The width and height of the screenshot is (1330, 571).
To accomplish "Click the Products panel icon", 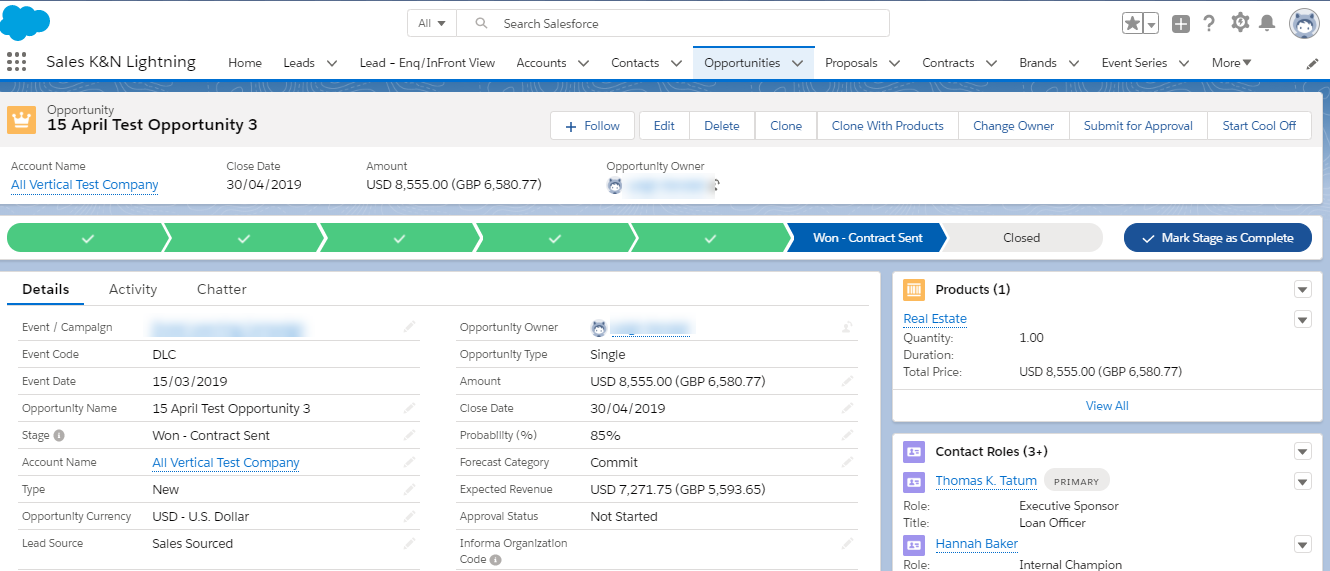I will 914,289.
